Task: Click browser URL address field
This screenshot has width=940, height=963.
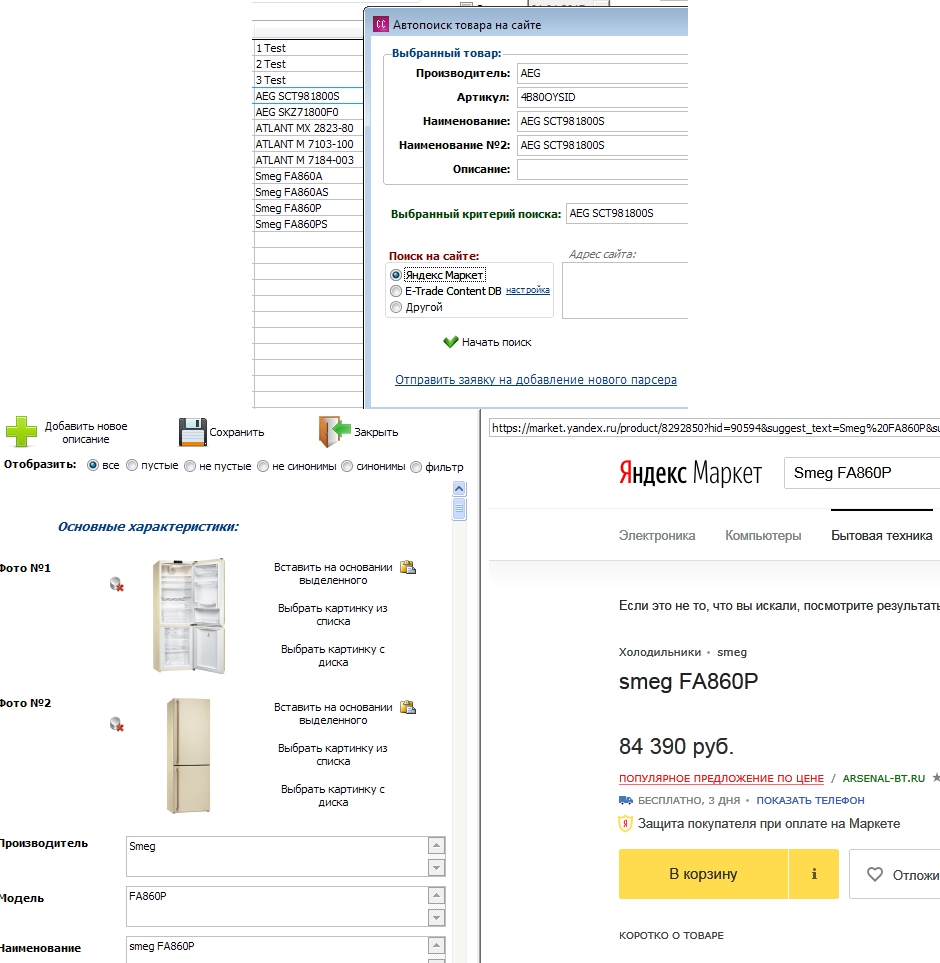Action: click(715, 428)
